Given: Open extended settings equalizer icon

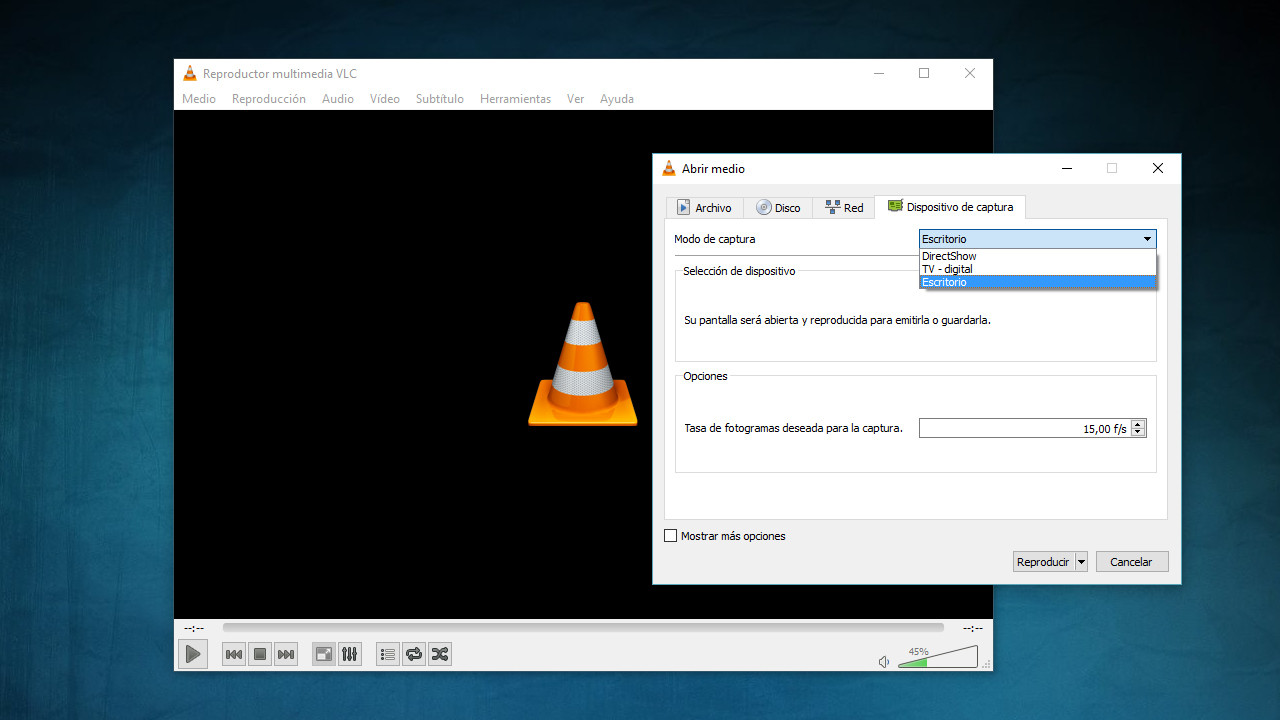Looking at the screenshot, I should coord(349,653).
